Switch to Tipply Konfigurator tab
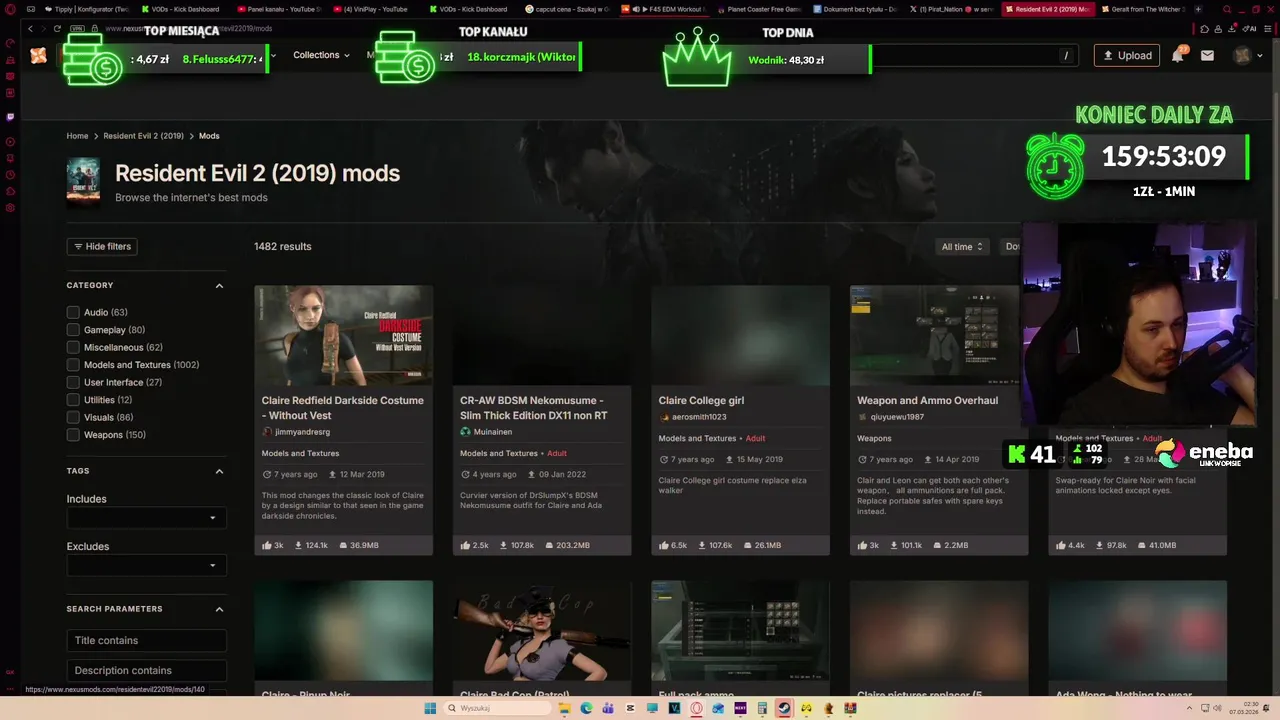Screen dimensions: 1280x720 point(86,9)
